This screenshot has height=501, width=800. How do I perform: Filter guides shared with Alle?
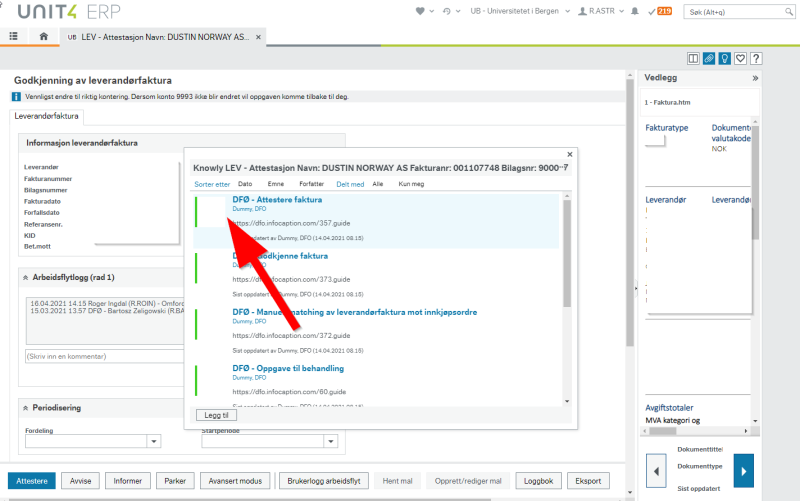coord(378,184)
